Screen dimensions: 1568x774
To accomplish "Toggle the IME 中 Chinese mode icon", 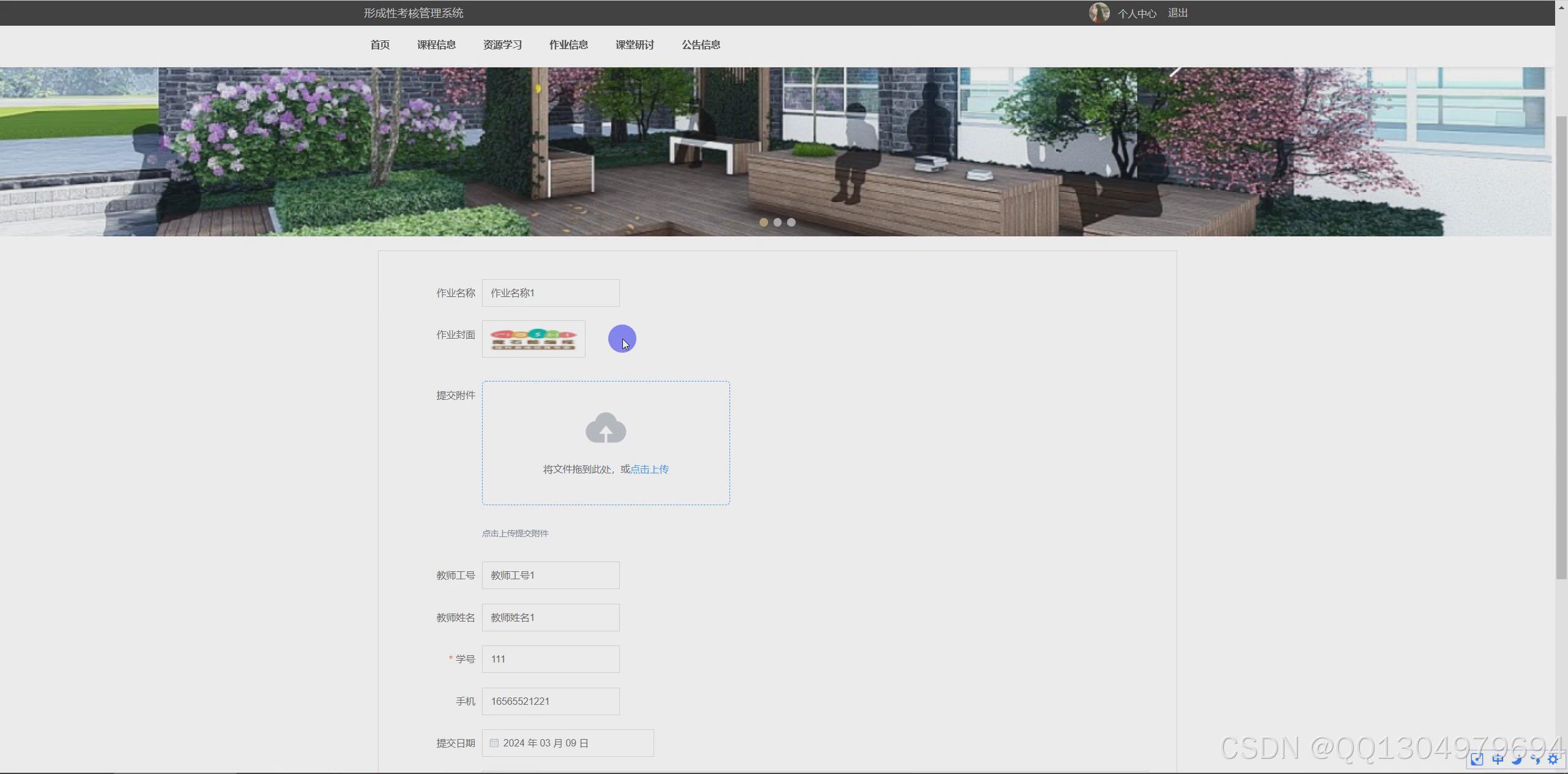I will click(1498, 759).
